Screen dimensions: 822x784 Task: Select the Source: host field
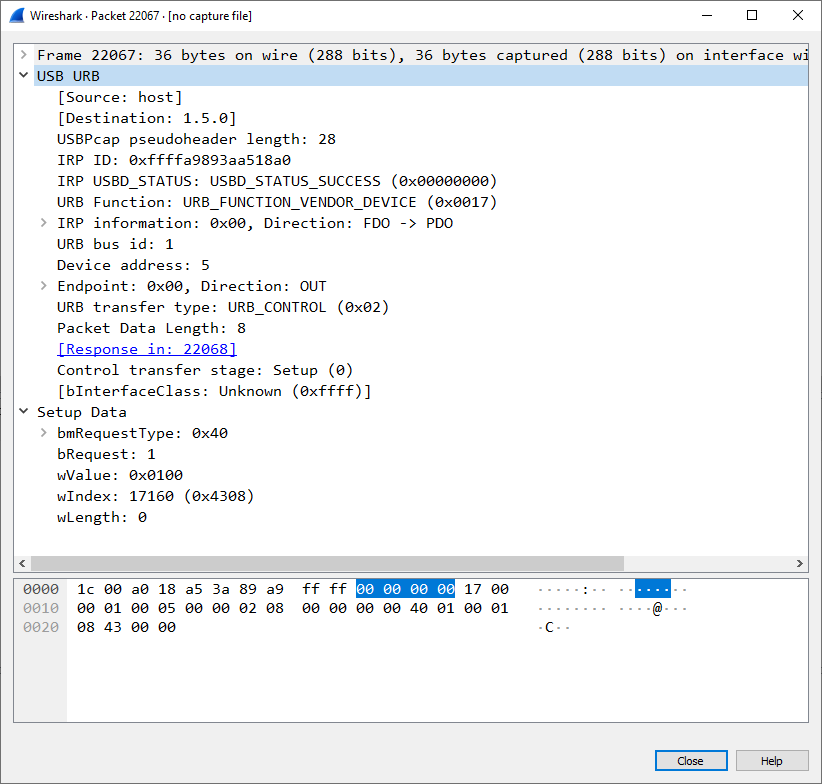pyautogui.click(x=110, y=96)
